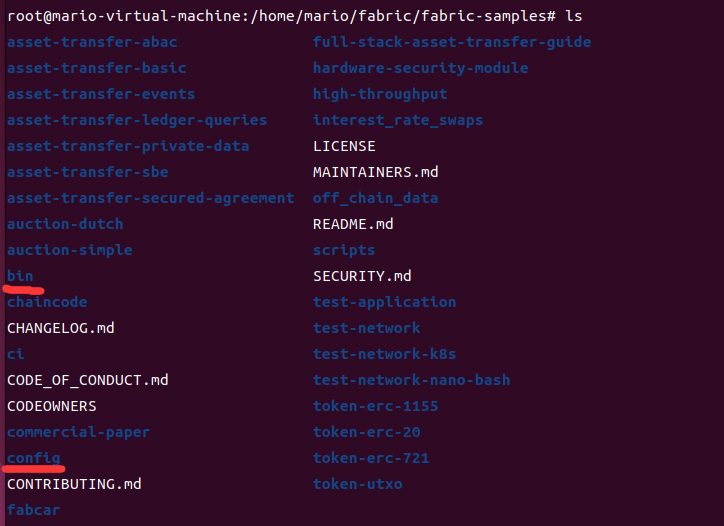724x526 pixels.
Task: Select the asset-transfer-basic directory
Action: click(96, 68)
